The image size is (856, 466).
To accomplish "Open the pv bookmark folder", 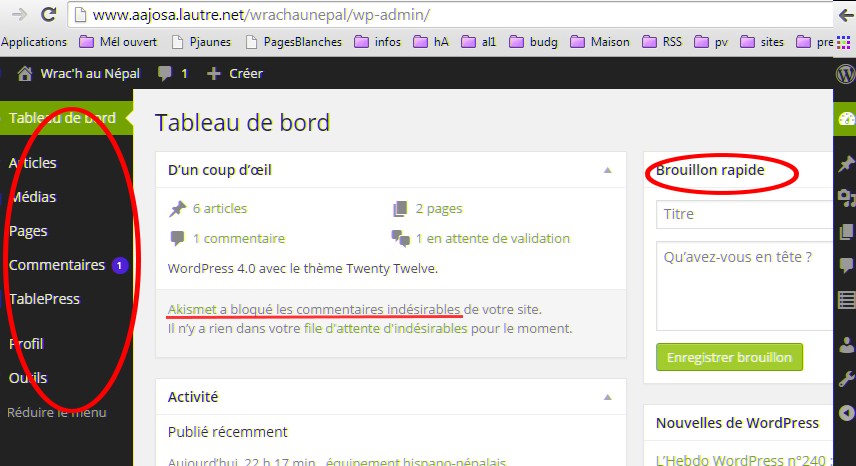I will coord(711,42).
